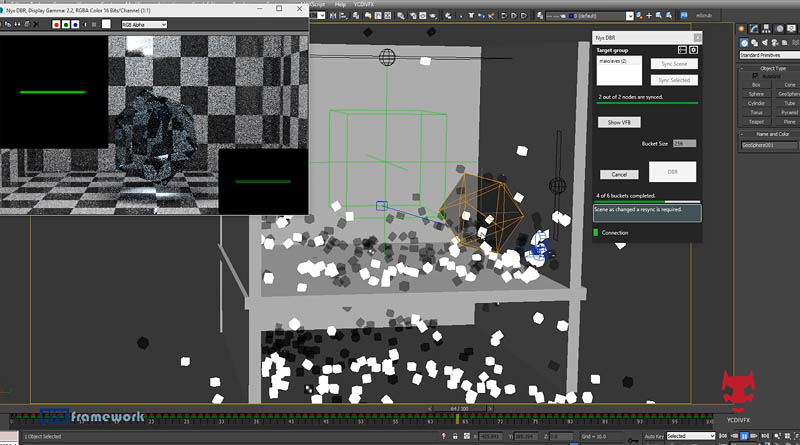Click the Geometry category icon under Create
The width and height of the screenshot is (800, 445).
pyautogui.click(x=745, y=42)
